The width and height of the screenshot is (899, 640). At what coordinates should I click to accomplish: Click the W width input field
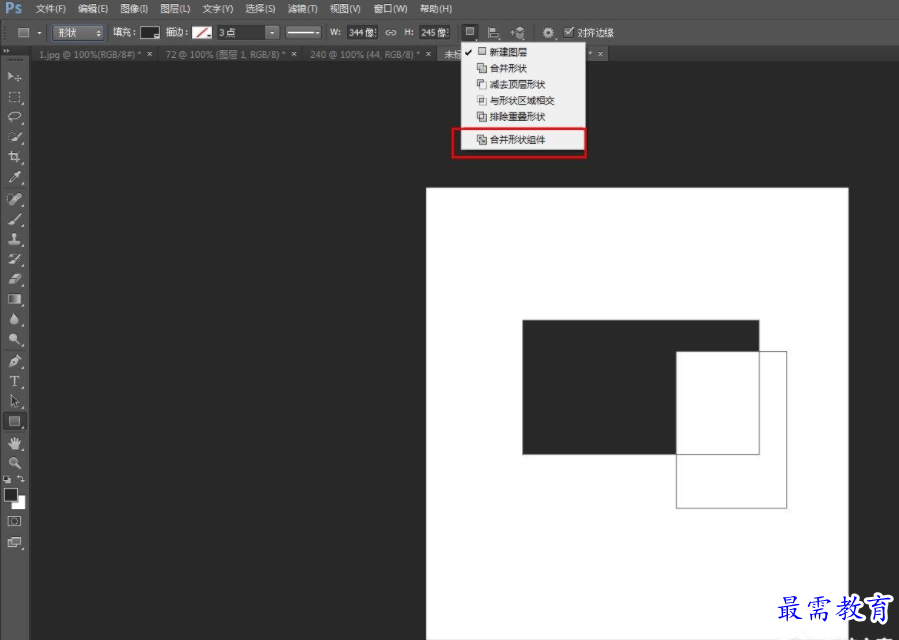click(362, 33)
